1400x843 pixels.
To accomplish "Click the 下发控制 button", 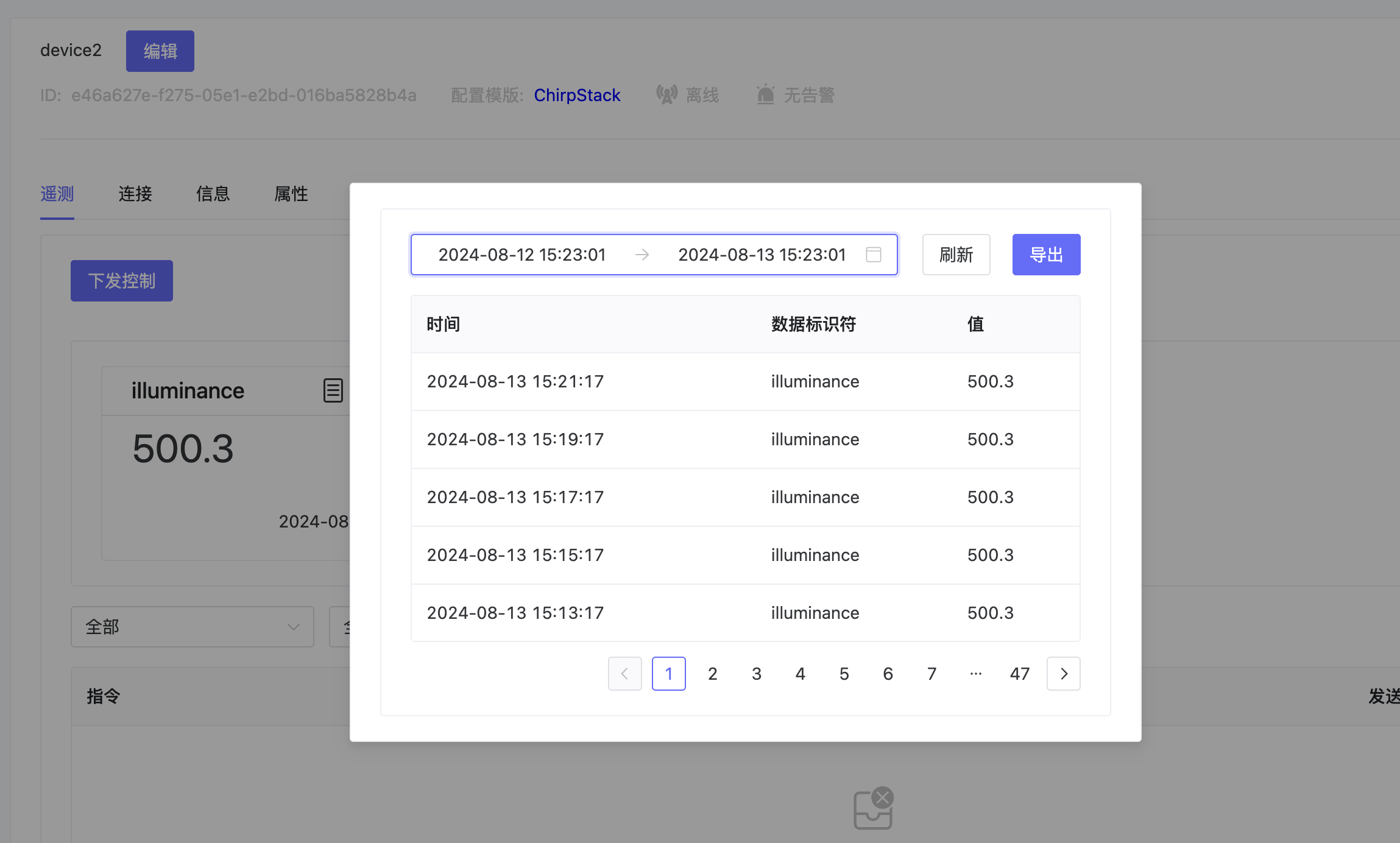I will click(x=121, y=280).
